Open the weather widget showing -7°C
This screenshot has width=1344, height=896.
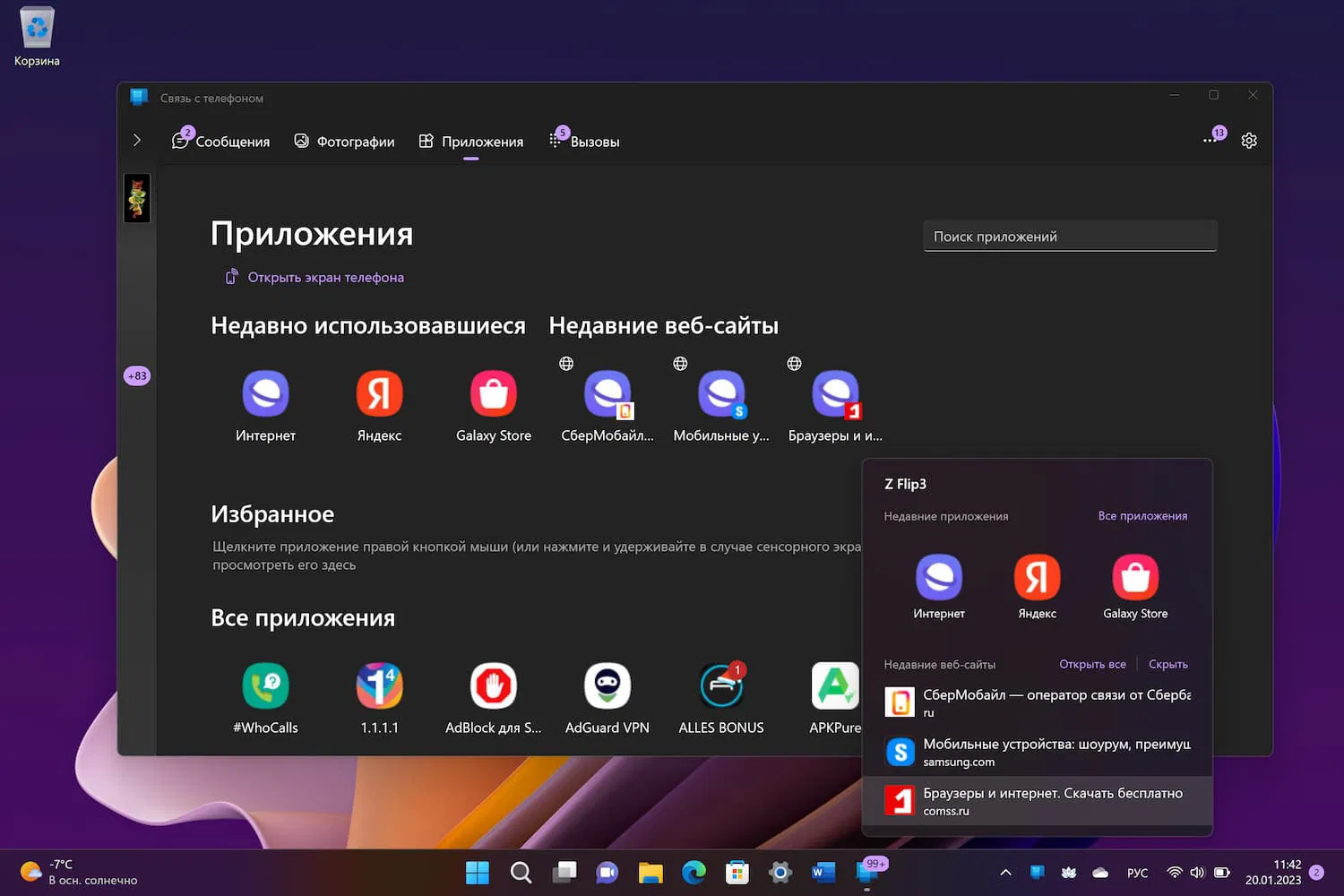(x=79, y=872)
